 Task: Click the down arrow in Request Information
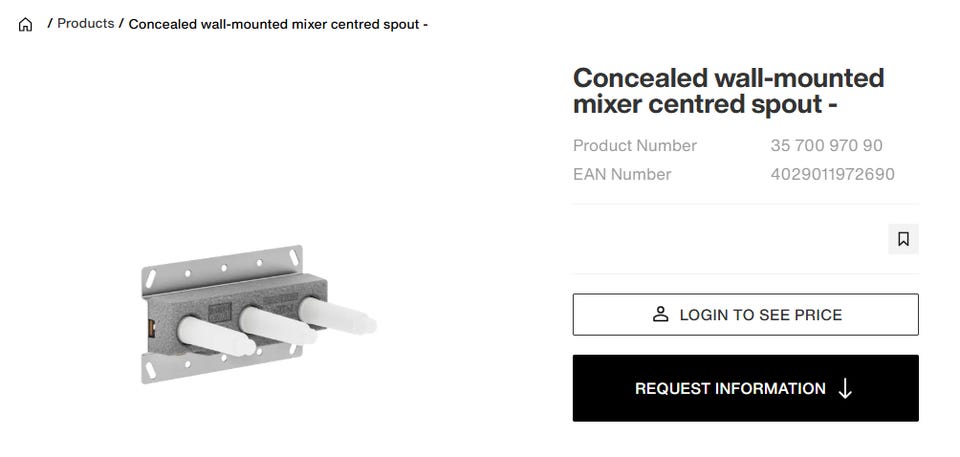(845, 388)
